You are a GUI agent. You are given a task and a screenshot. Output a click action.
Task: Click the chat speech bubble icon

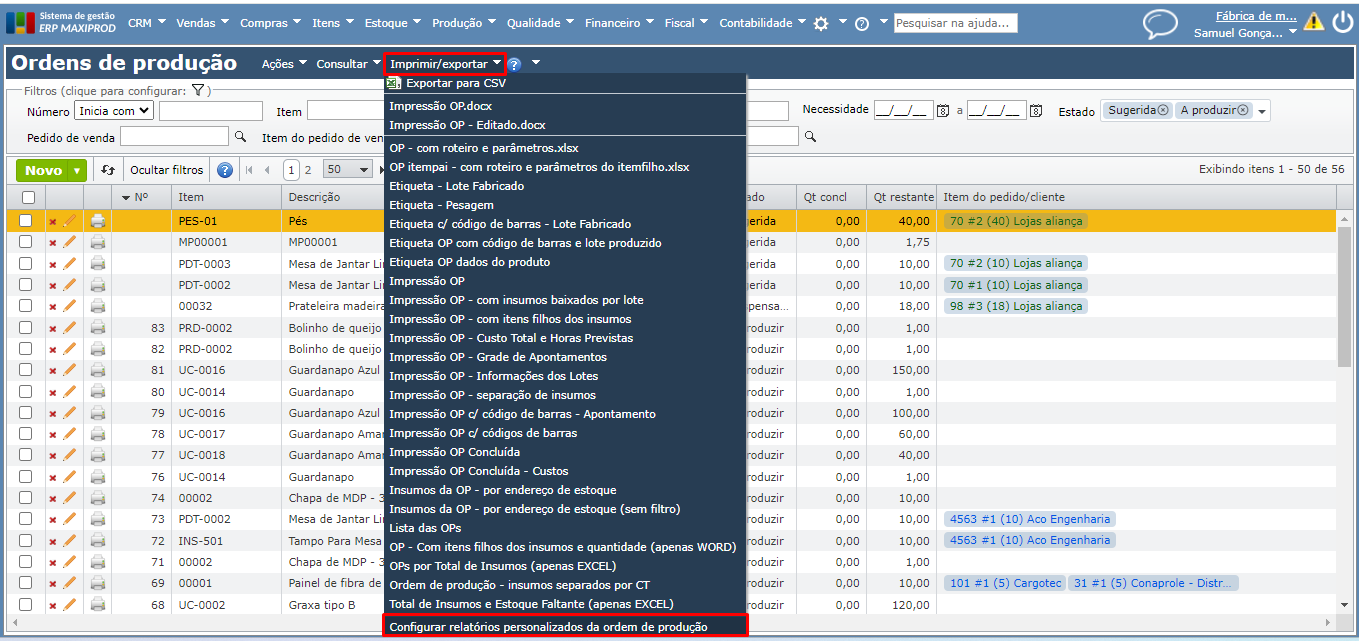[1160, 23]
